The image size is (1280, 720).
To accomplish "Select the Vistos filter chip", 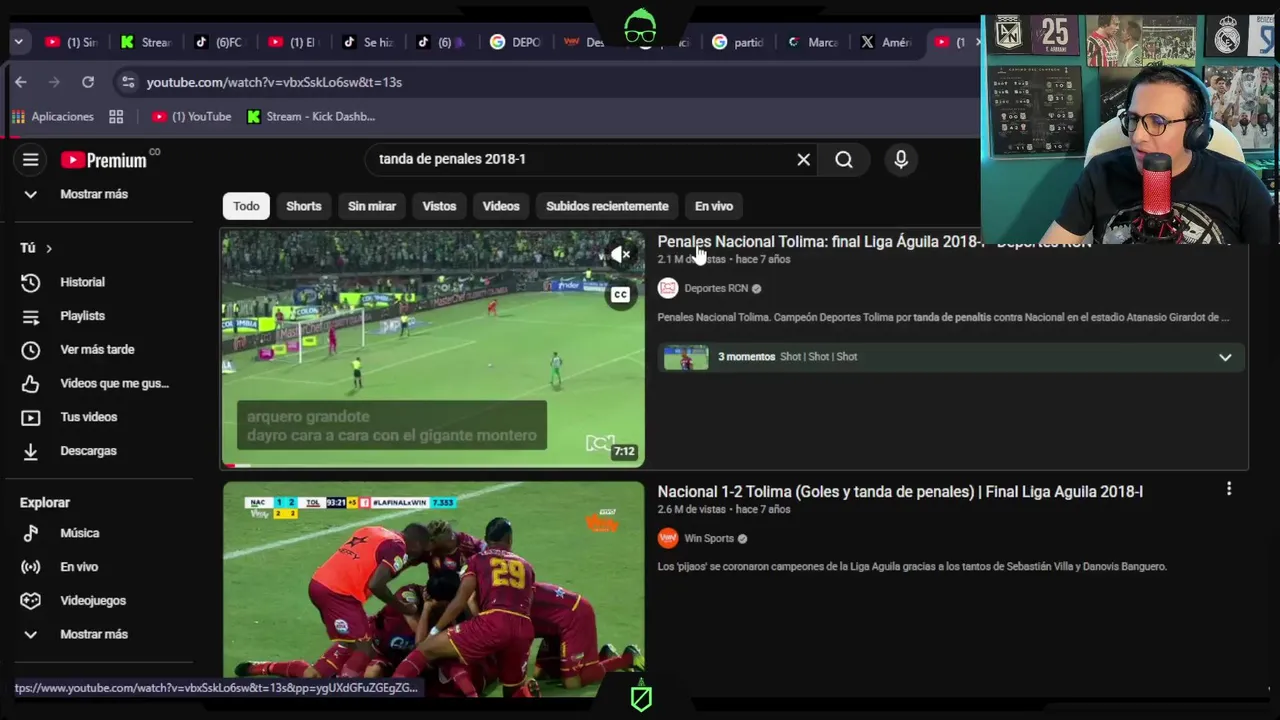I will [x=439, y=206].
